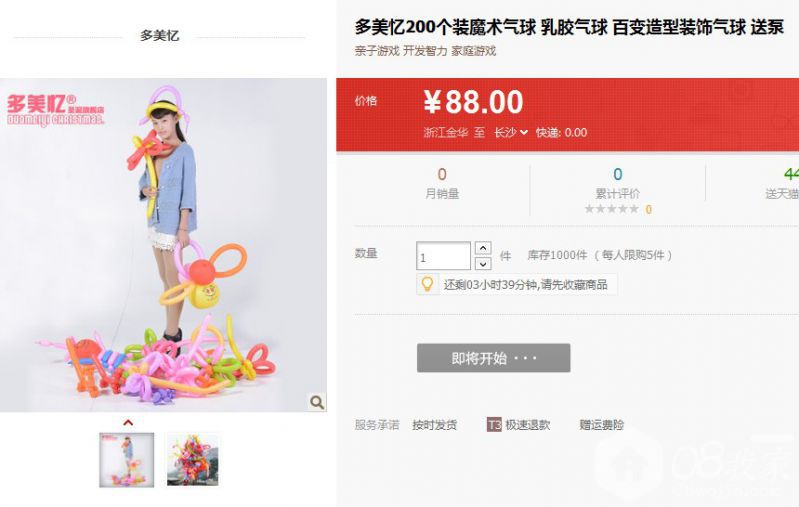The width and height of the screenshot is (799, 507).
Task: Click the red up-arrow above thumbnails
Action: pyautogui.click(x=128, y=422)
